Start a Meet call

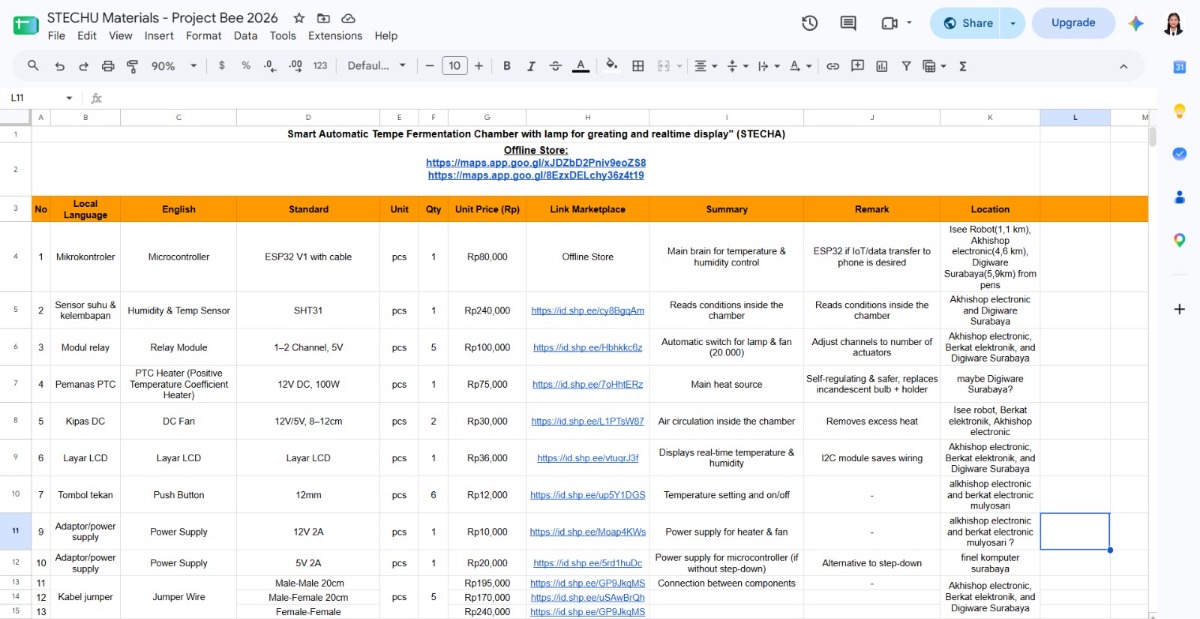pos(889,23)
